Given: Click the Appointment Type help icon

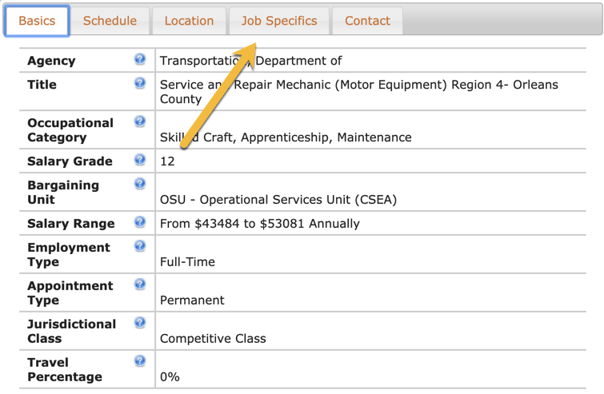Looking at the screenshot, I should pos(140,284).
